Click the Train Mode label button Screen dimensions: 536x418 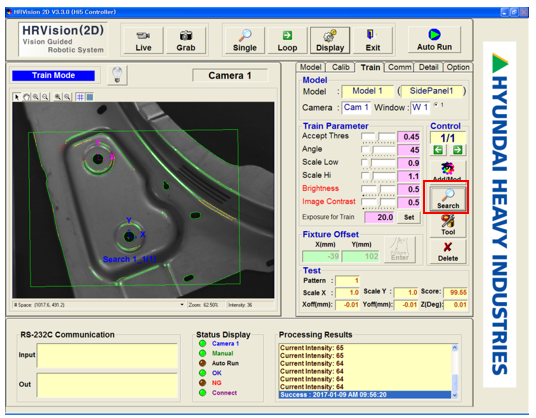53,76
